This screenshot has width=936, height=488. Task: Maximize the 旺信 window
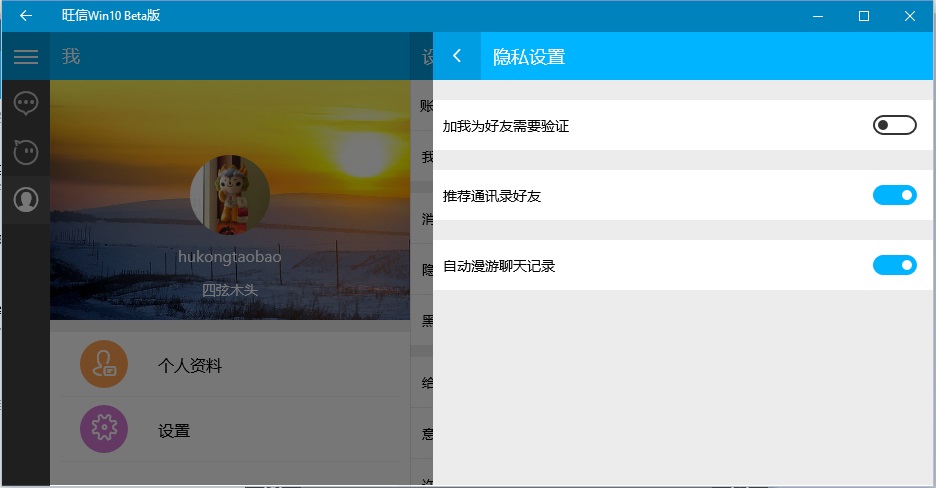pyautogui.click(x=864, y=16)
